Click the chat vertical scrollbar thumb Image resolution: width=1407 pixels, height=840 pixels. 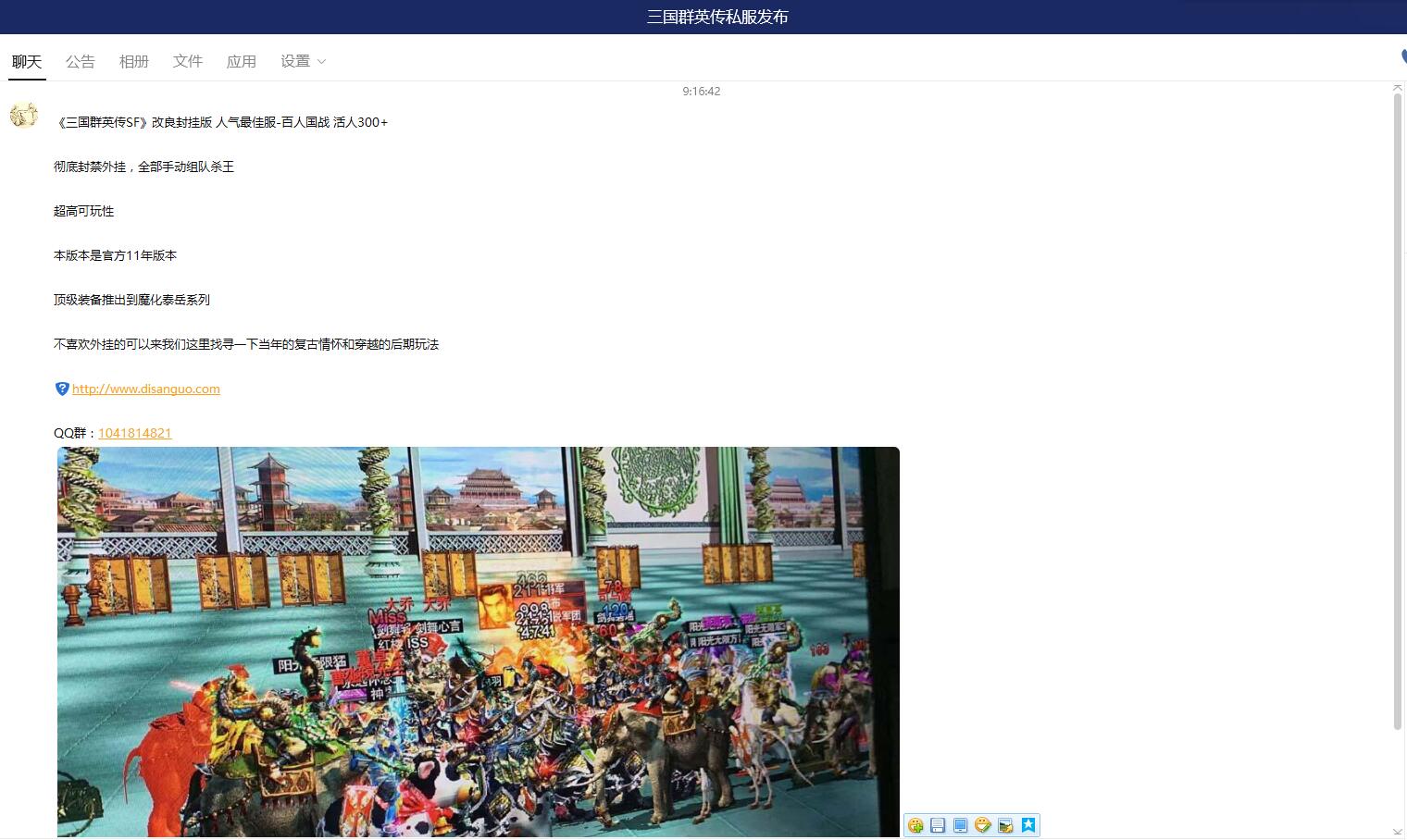[1398, 412]
